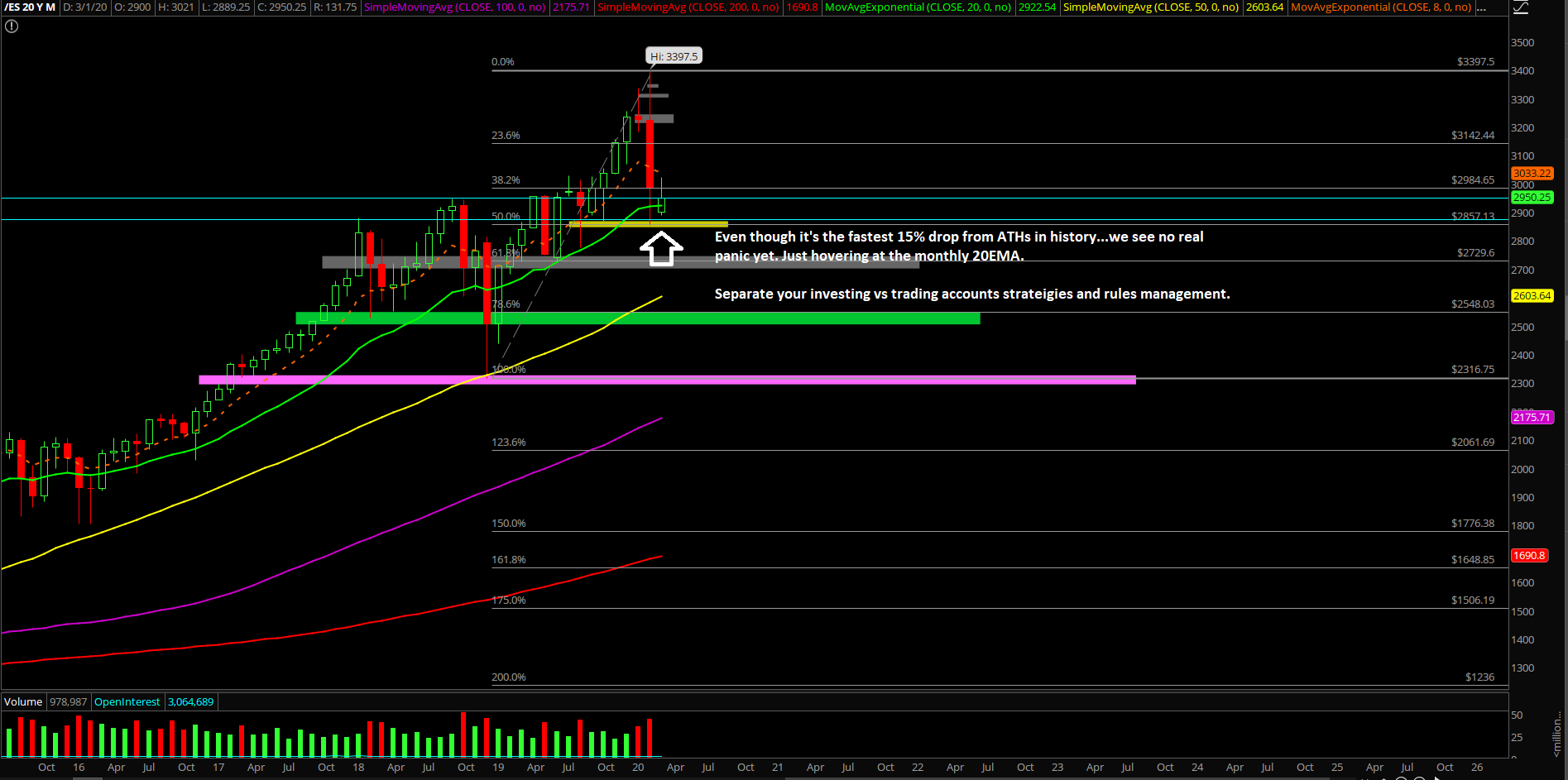Click the 1300 level on the price axis
The width and height of the screenshot is (1568, 780).
pyautogui.click(x=1522, y=668)
